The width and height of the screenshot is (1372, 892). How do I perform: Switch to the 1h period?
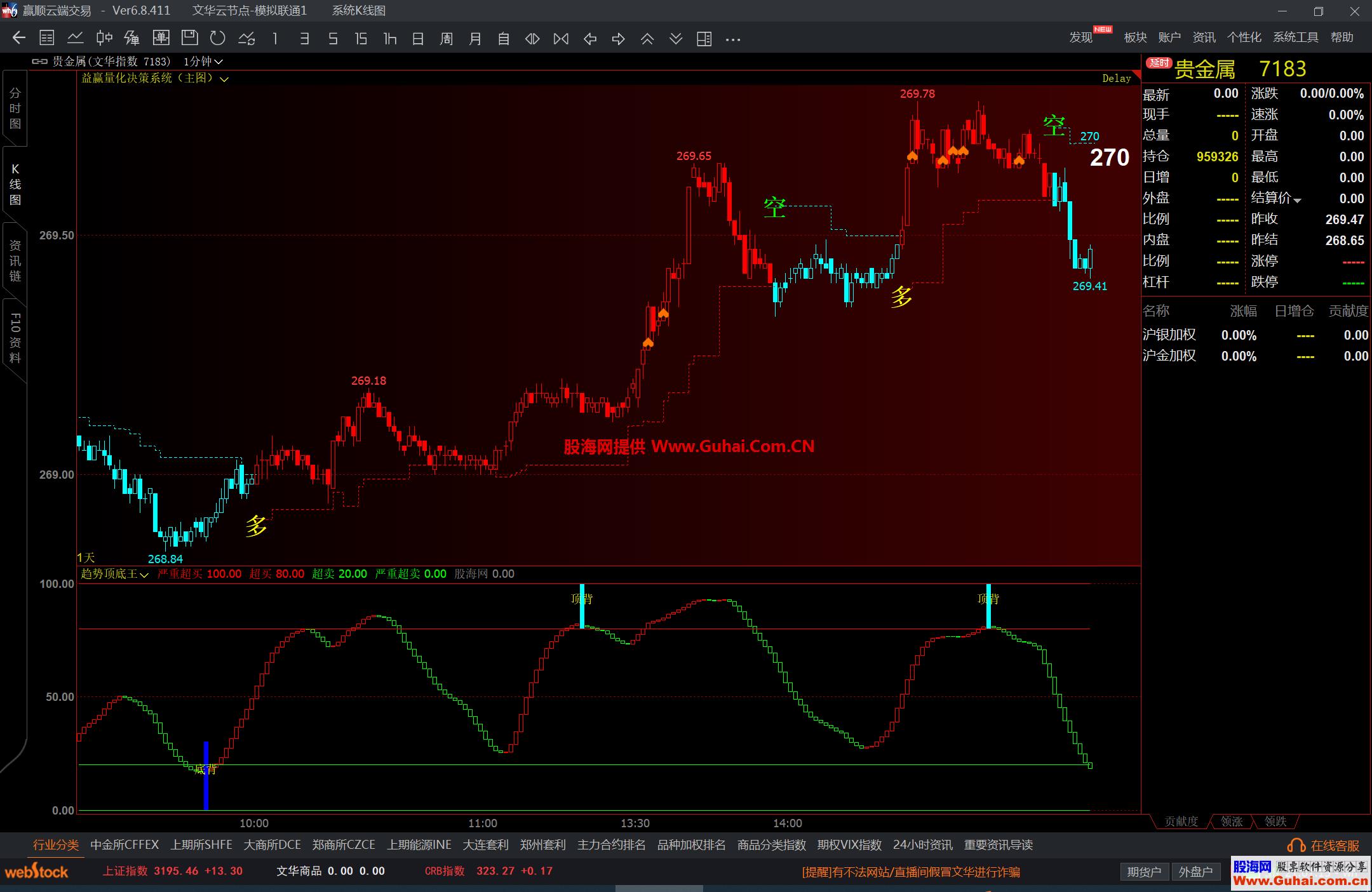pos(390,39)
